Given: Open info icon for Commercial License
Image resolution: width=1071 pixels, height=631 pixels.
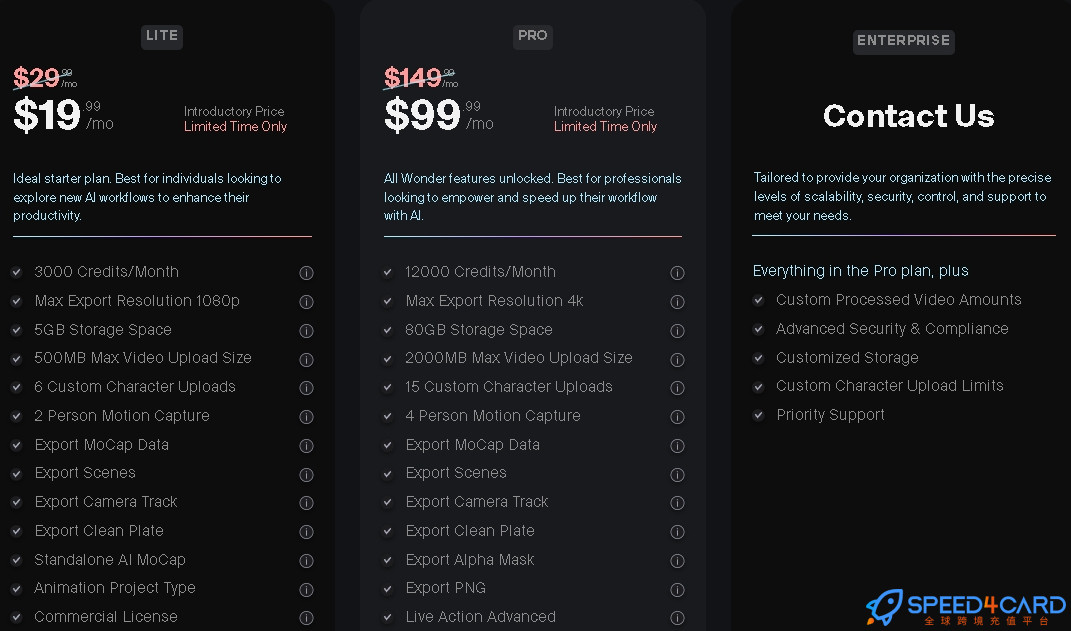Looking at the screenshot, I should tap(307, 617).
